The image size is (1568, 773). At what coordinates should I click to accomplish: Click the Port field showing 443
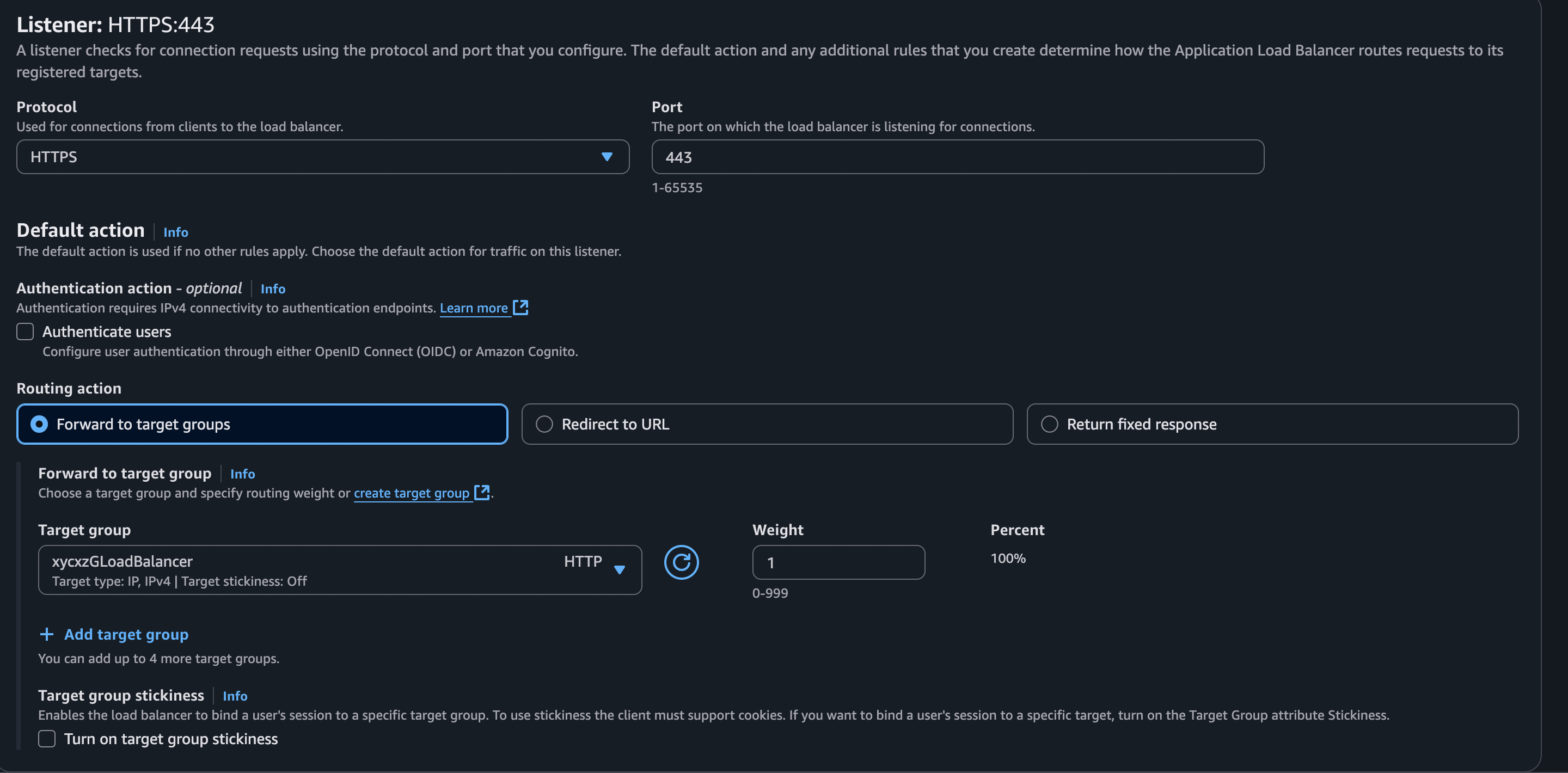(x=957, y=156)
